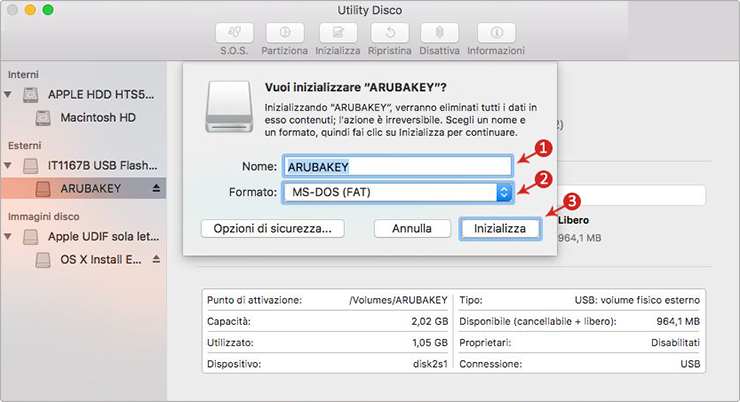Click the Partiziona toolbar icon

coord(285,33)
